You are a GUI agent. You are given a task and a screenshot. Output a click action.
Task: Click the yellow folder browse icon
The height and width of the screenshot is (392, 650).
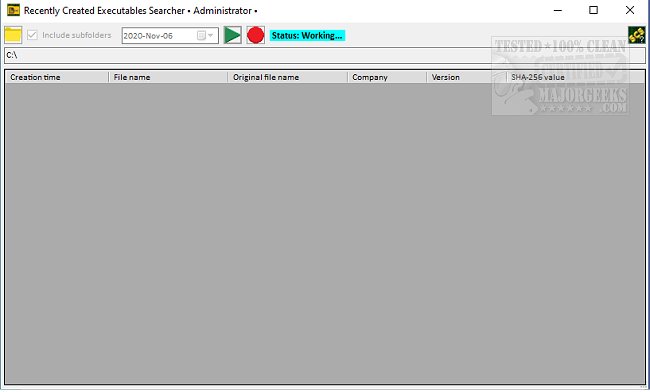click(x=13, y=35)
